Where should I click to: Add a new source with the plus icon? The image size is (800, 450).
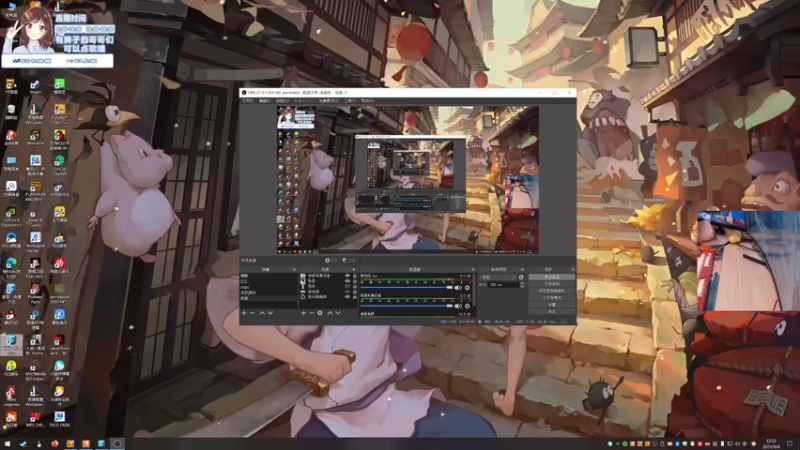303,313
